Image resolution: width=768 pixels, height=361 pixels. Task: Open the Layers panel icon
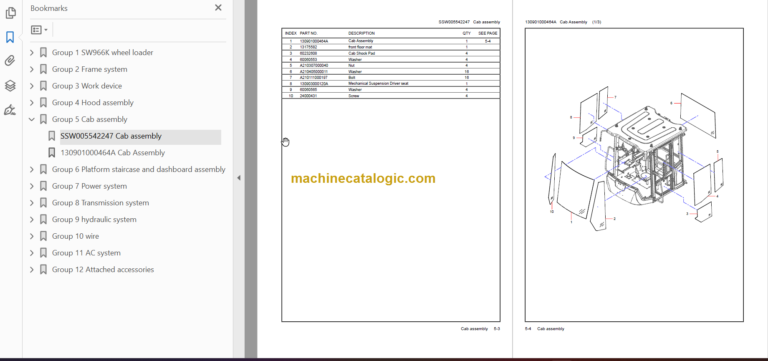[x=10, y=86]
